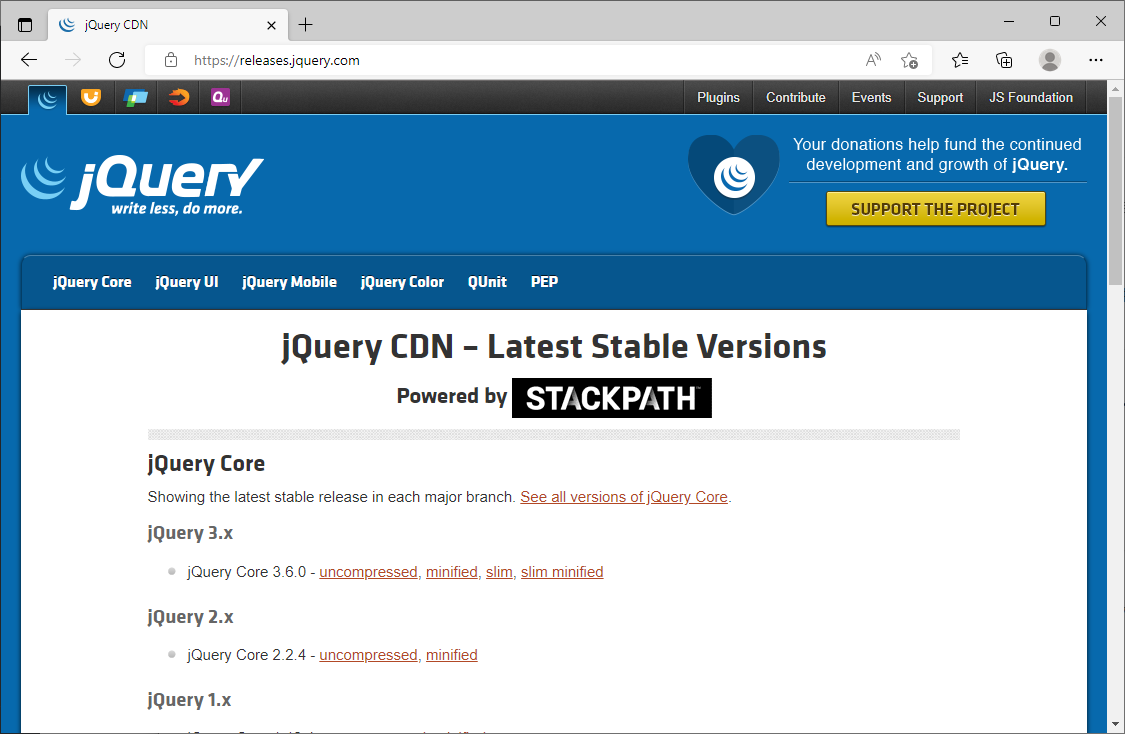The image size is (1125, 734).
Task: Open jQuery 2.2.4 minified link
Action: (451, 655)
